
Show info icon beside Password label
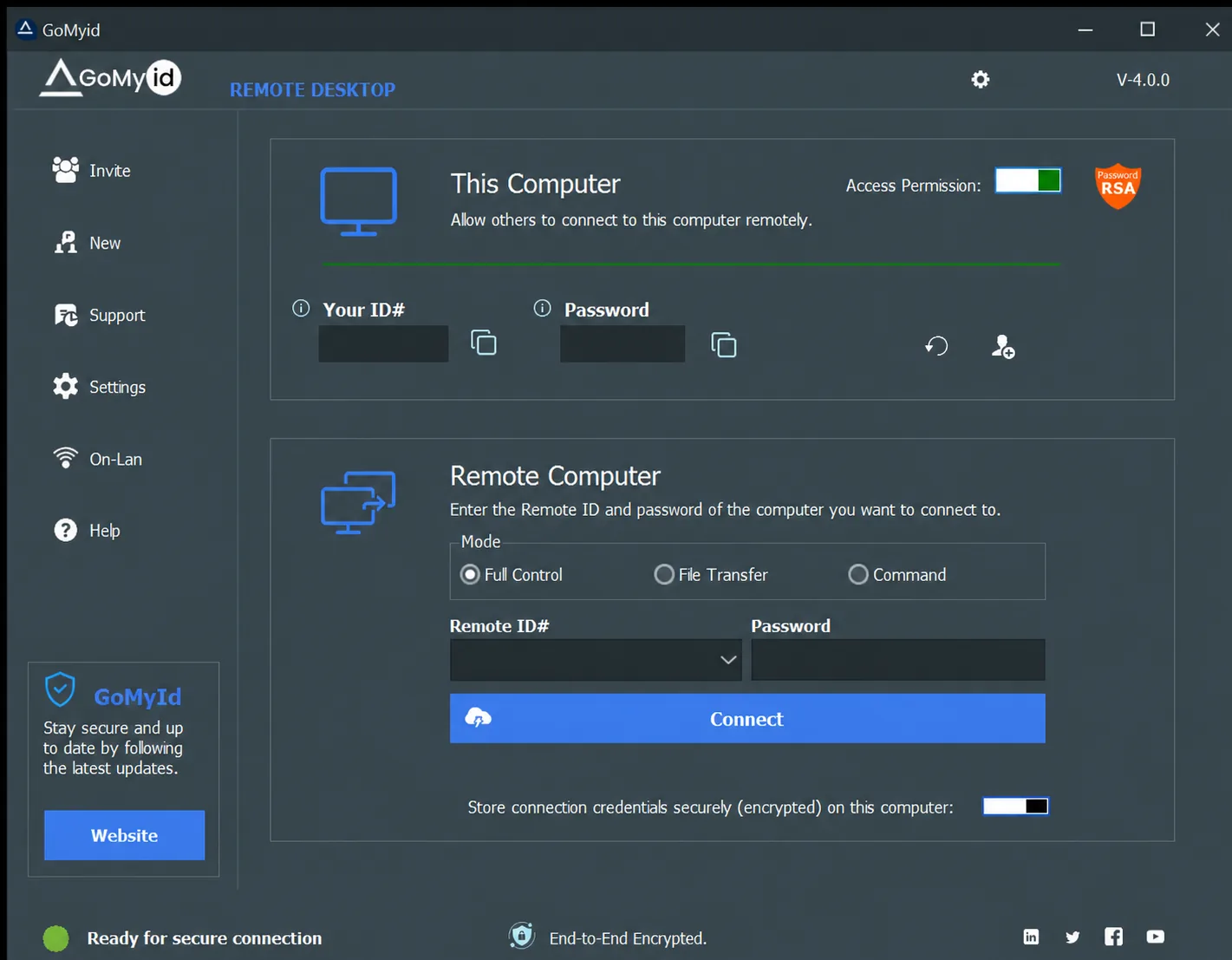543,308
